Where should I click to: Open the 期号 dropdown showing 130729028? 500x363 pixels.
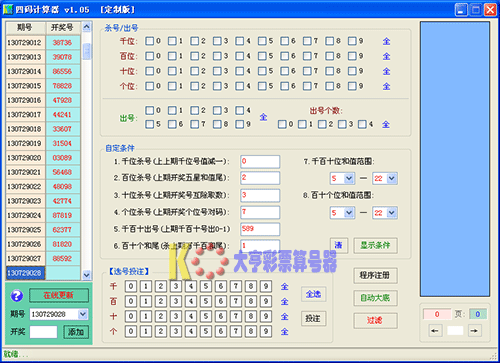pos(83,314)
